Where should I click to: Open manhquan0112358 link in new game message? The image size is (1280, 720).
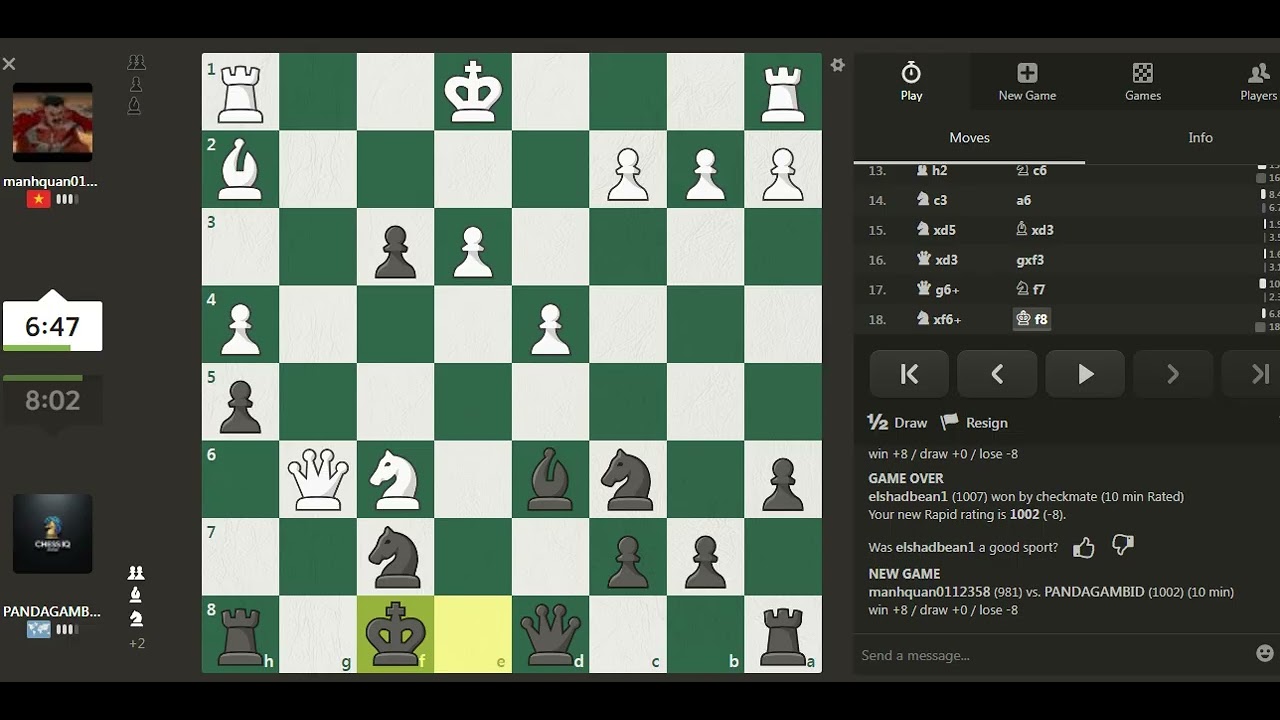point(929,592)
